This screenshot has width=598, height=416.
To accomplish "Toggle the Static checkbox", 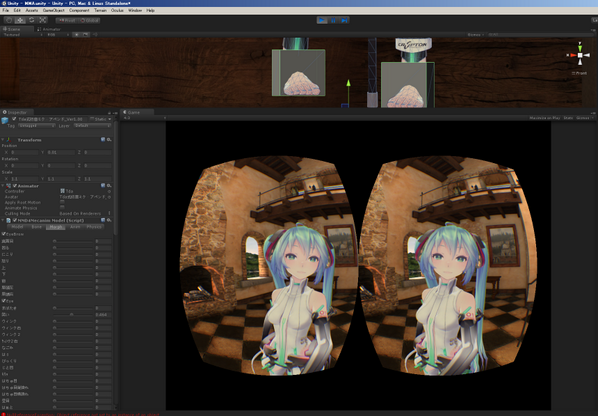I will pyautogui.click(x=92, y=119).
